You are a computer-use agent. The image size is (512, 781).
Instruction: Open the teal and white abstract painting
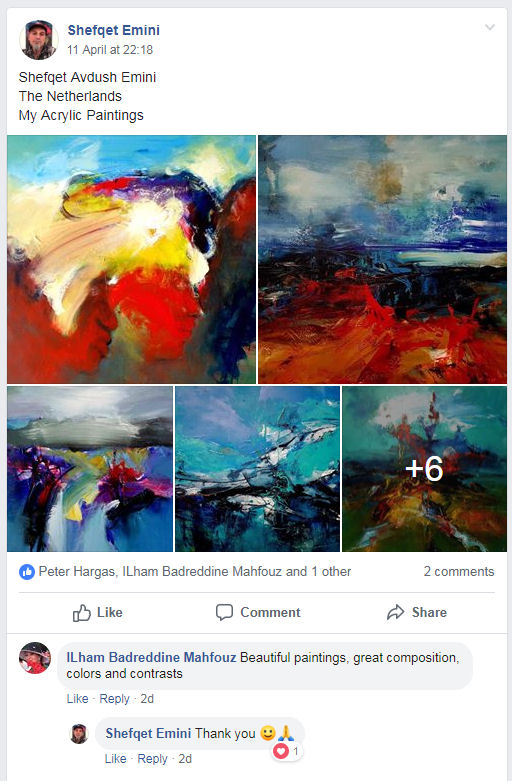(257, 469)
